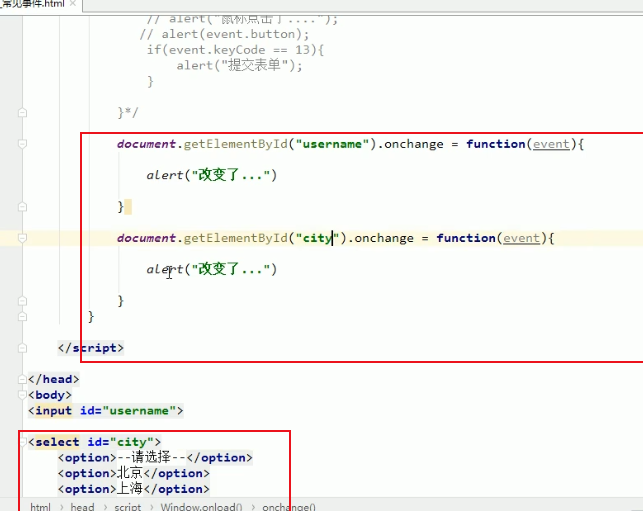
Task: Click the if(event.keyCode == 13) line
Action: (x=235, y=50)
